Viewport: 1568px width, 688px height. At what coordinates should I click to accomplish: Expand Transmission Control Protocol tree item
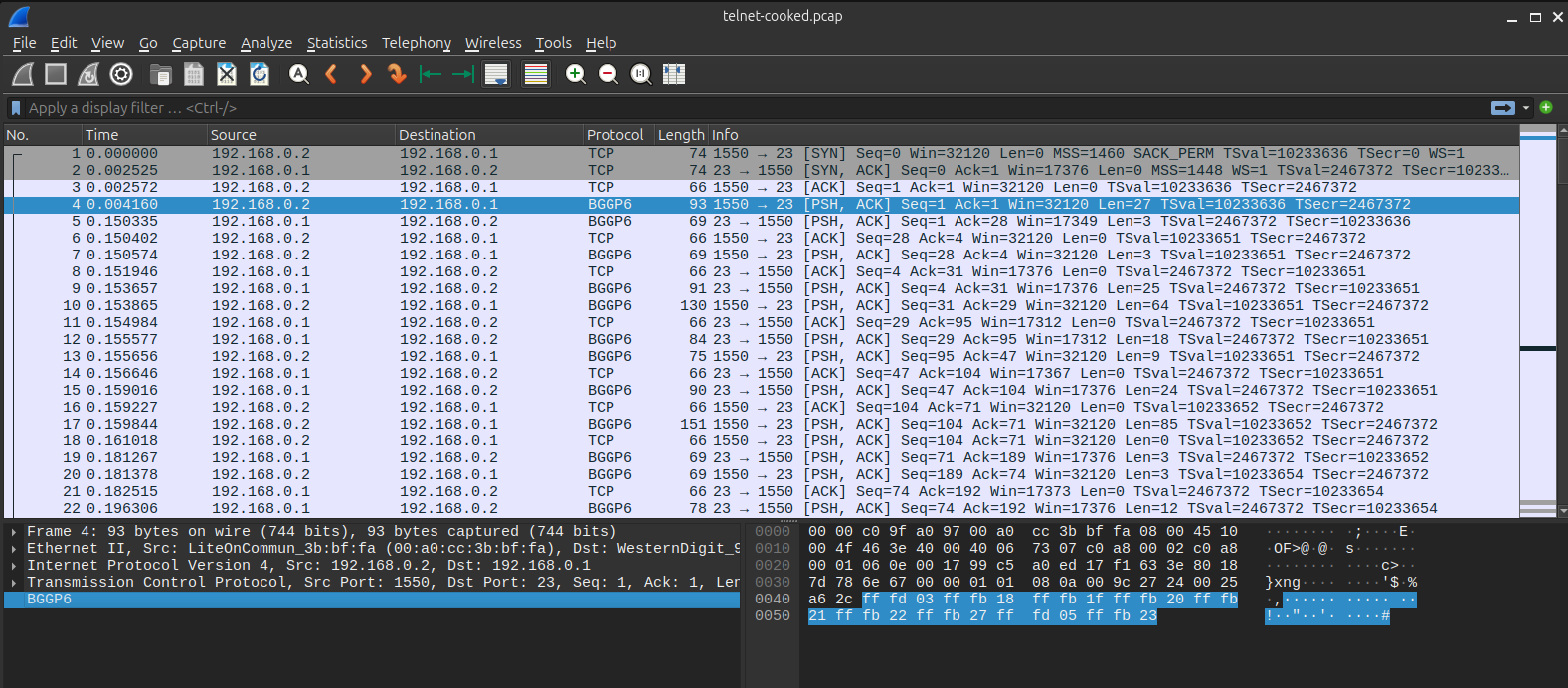(x=14, y=583)
